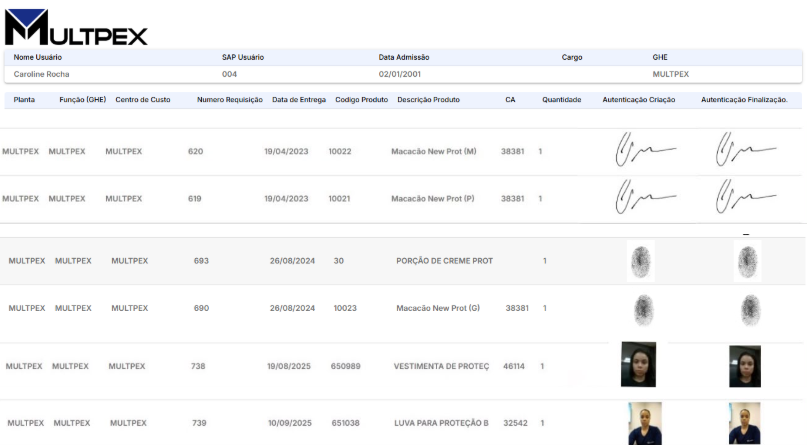This screenshot has width=807, height=445.
Task: Click the Nome Usuário header label
Action: [38, 57]
